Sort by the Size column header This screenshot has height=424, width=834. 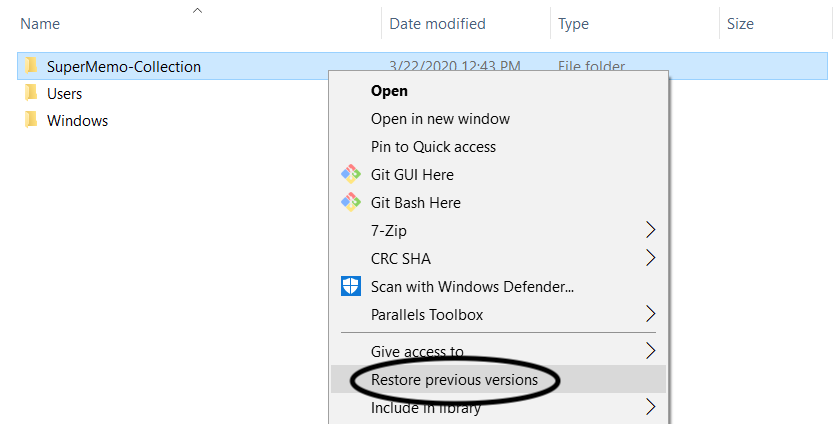[x=740, y=24]
